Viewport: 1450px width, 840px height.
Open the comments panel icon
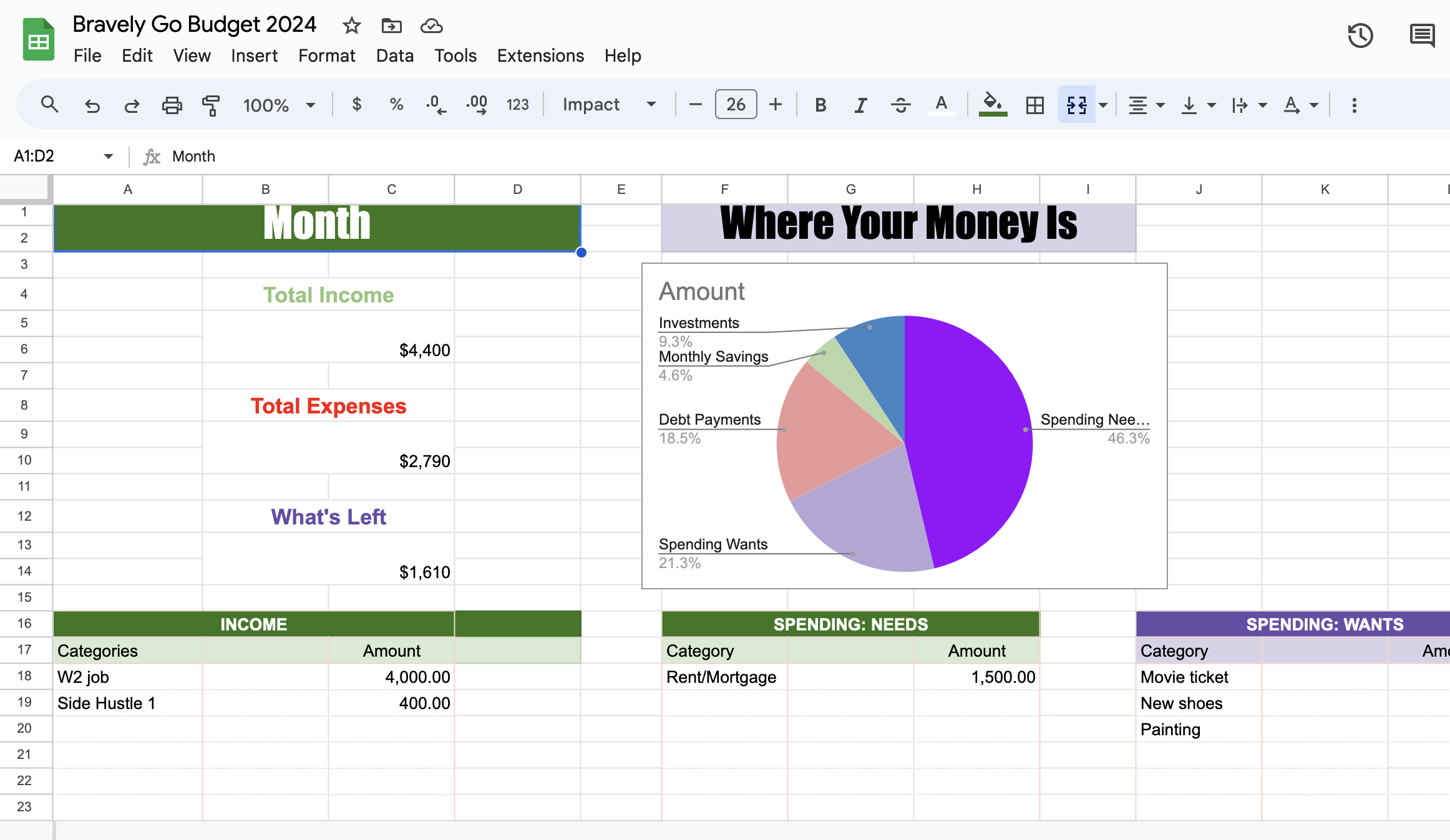coord(1422,36)
